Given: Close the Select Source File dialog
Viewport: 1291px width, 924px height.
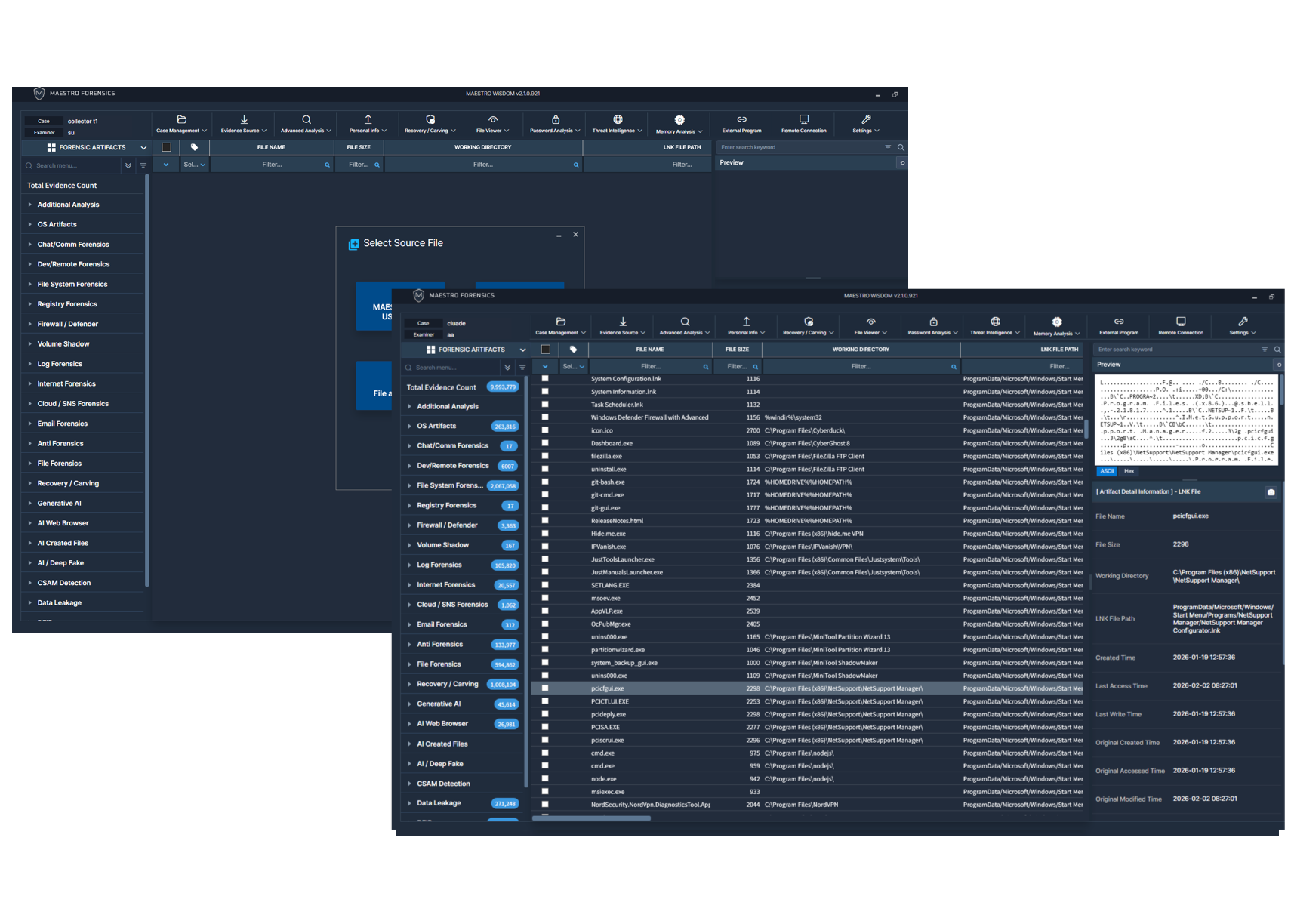Looking at the screenshot, I should [x=575, y=235].
